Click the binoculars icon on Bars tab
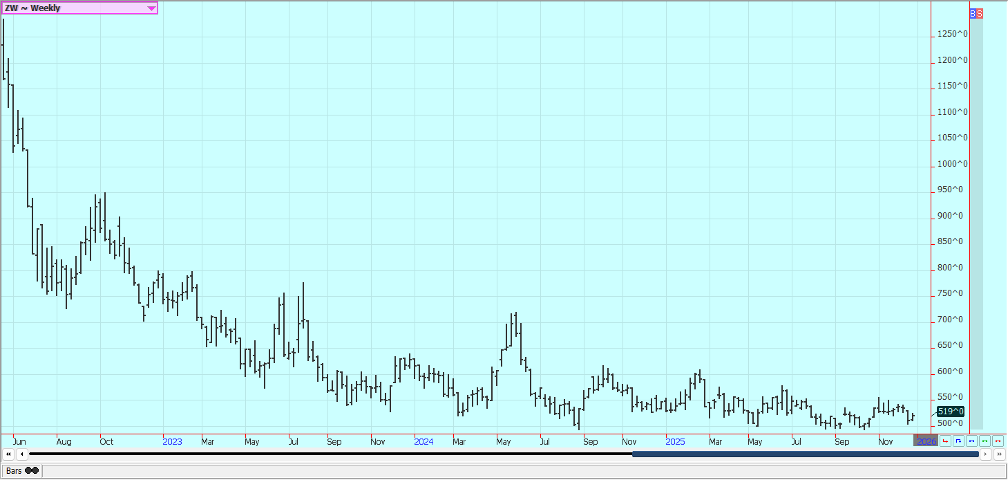The image size is (1008, 480). (x=32, y=470)
